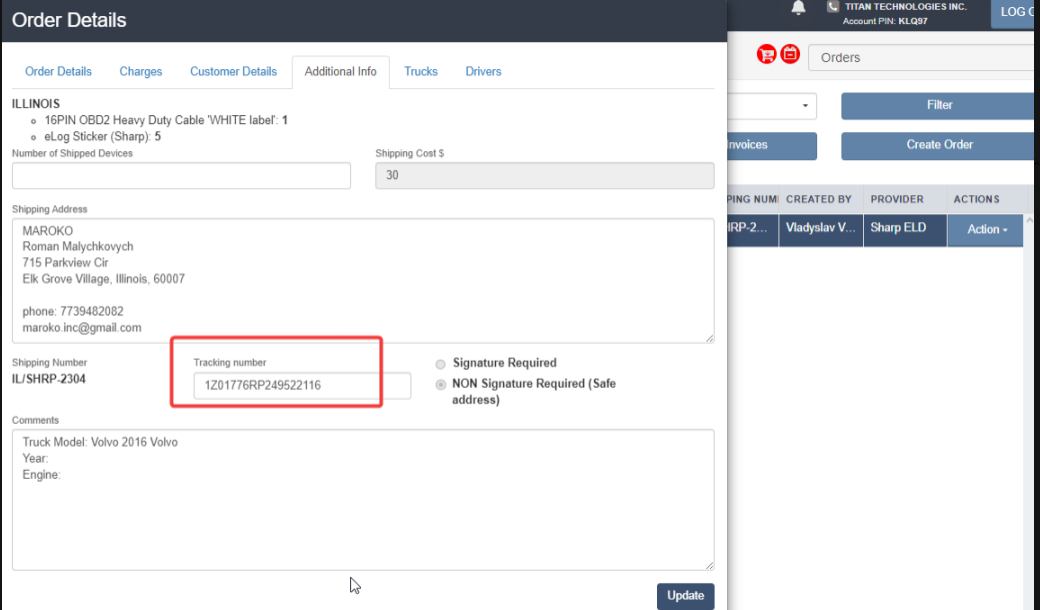
Task: Select NON Signature Required radio option
Action: coord(440,385)
